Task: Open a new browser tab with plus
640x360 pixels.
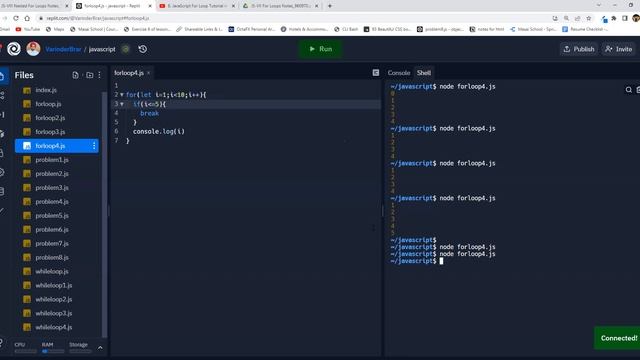Action: (x=329, y=6)
